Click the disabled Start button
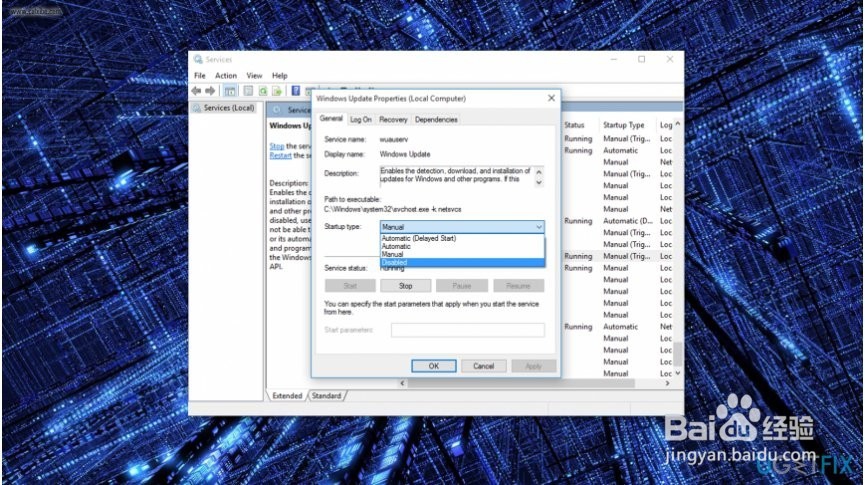Viewport: 865px width, 485px height. click(350, 286)
